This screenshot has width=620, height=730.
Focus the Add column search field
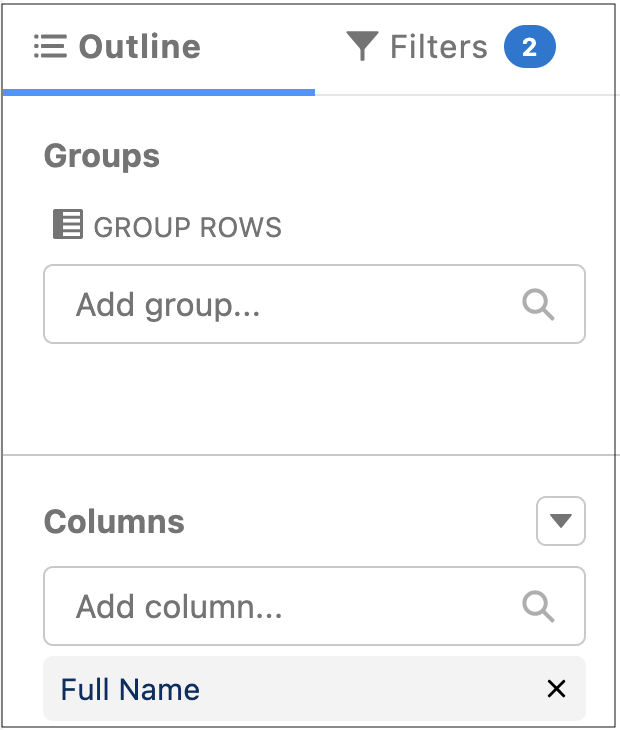[x=314, y=606]
